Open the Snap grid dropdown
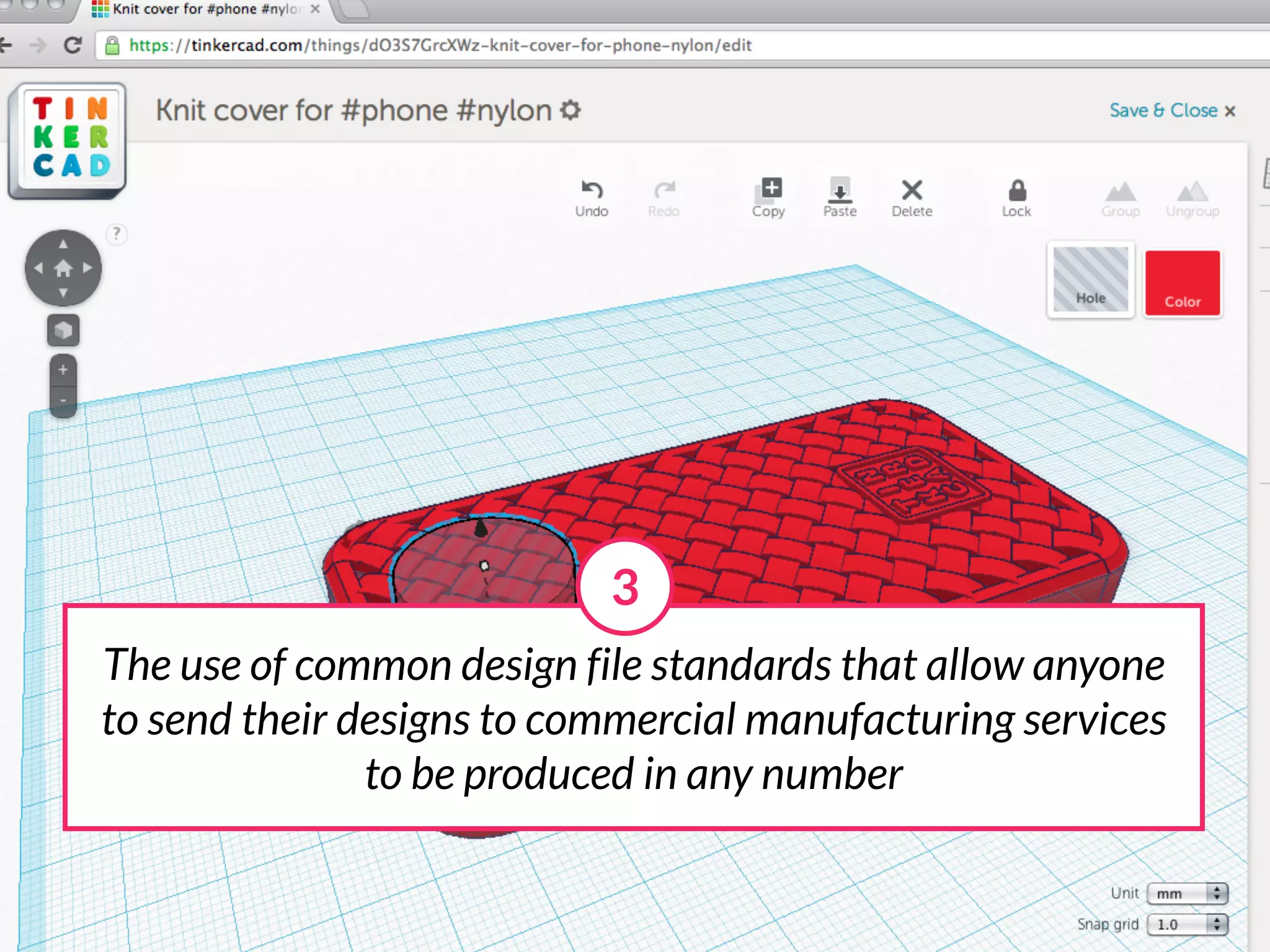This screenshot has width=1270, height=952. pyautogui.click(x=1187, y=924)
